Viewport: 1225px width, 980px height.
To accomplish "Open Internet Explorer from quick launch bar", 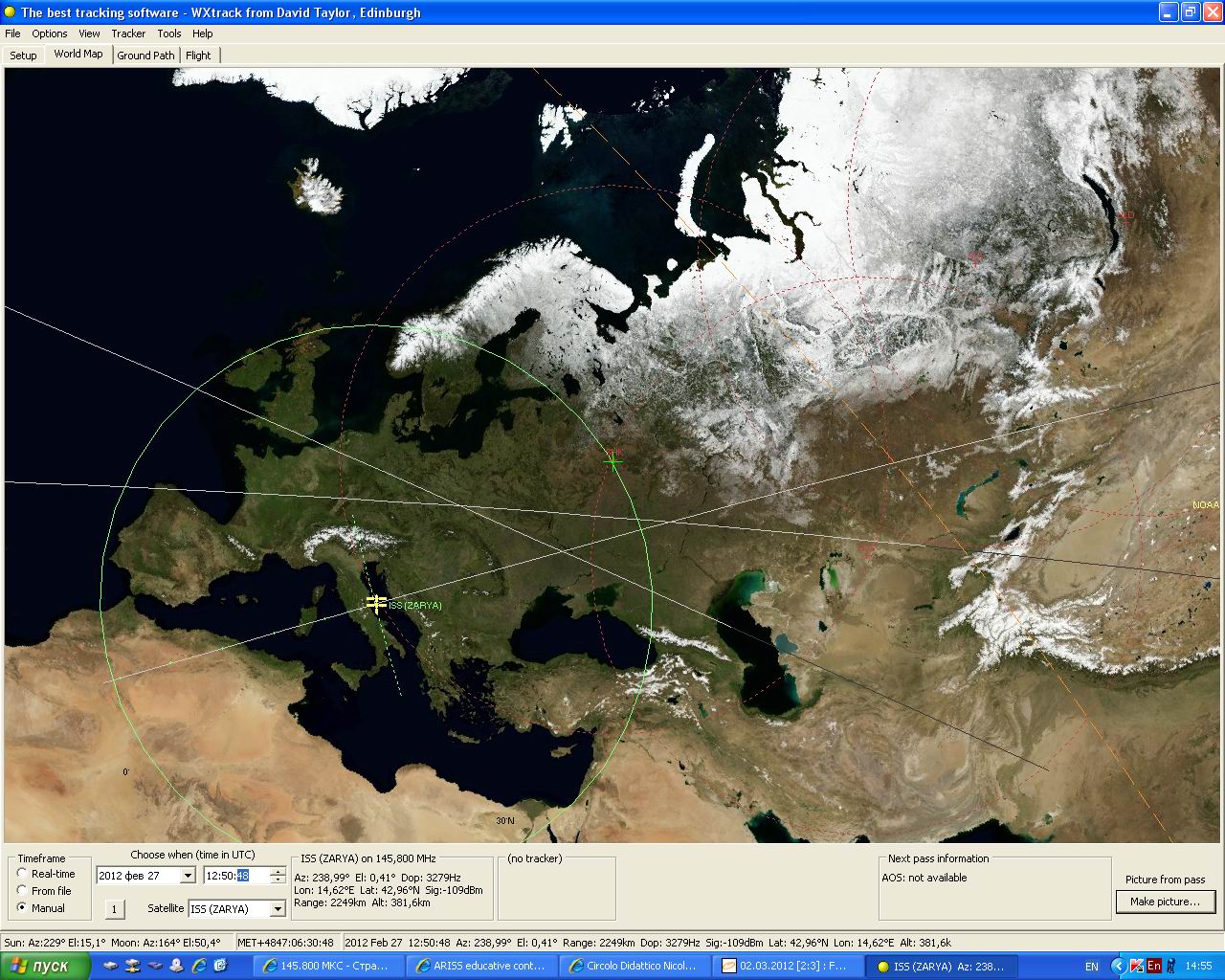I will 199,966.
